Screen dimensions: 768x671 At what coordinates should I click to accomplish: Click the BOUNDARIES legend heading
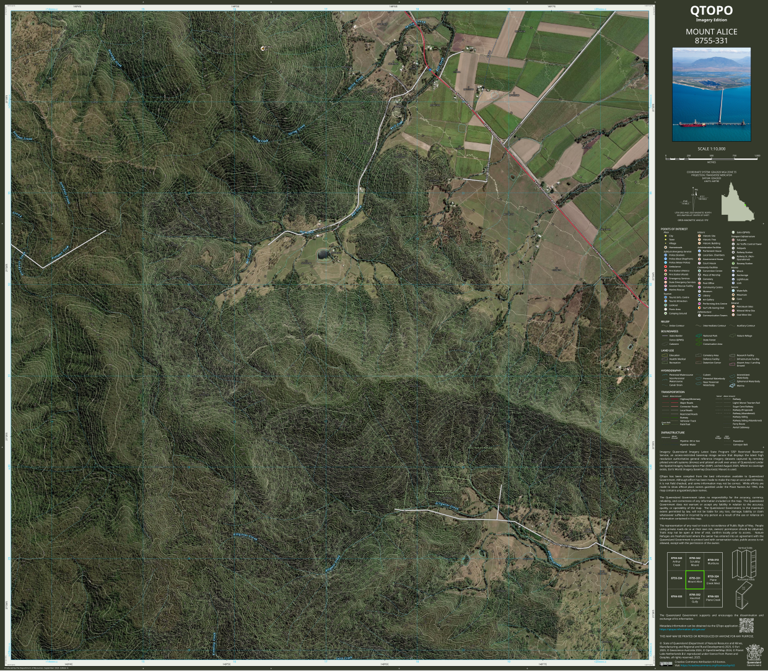670,332
